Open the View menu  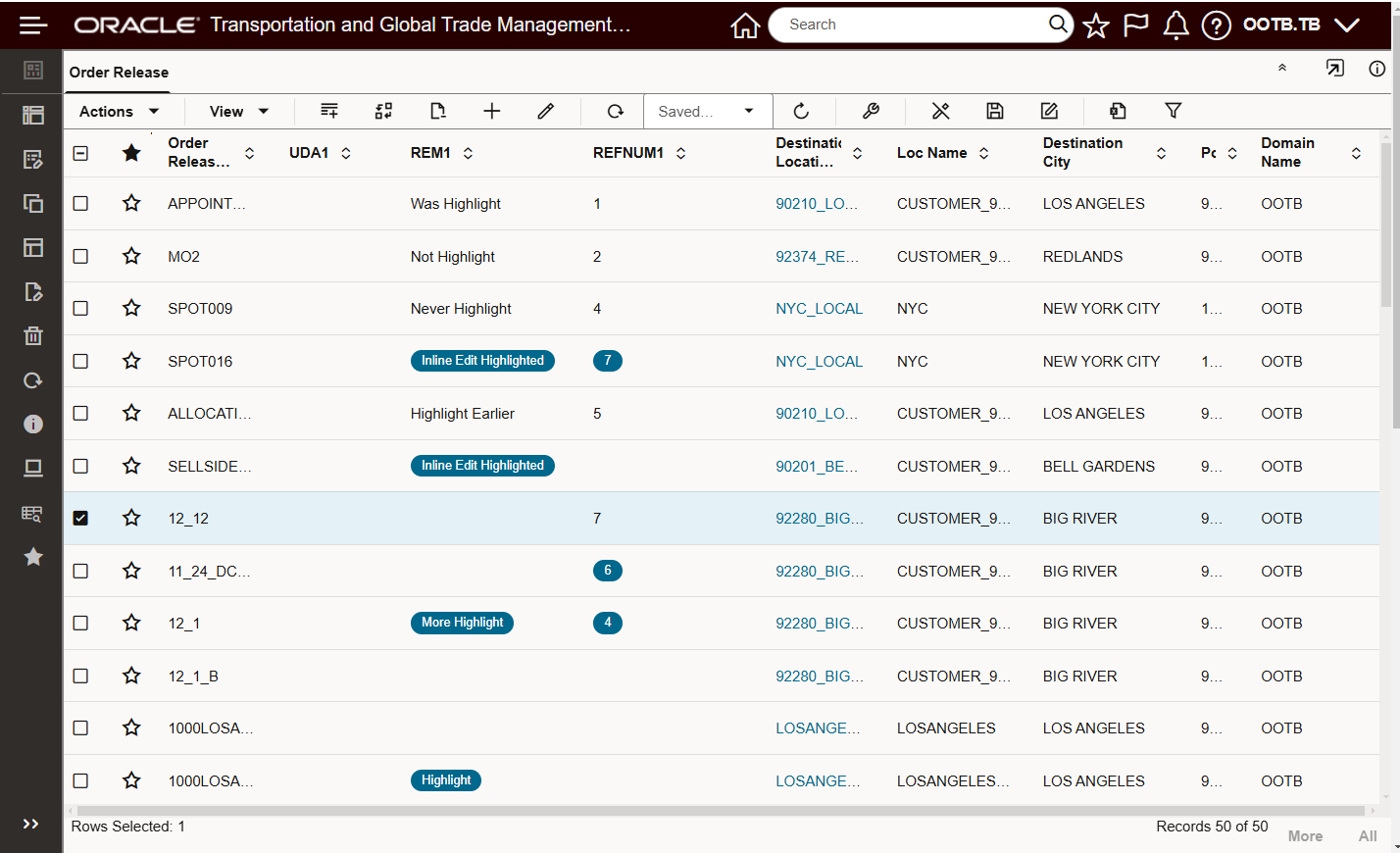[x=238, y=111]
